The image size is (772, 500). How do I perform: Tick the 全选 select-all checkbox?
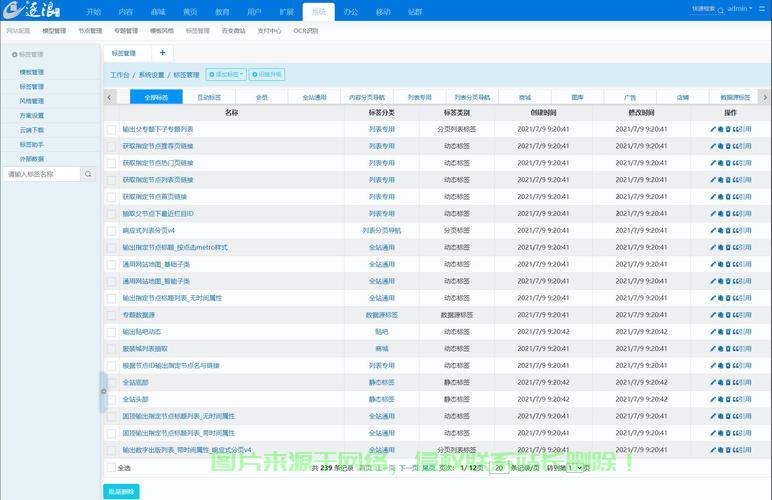tap(111, 468)
